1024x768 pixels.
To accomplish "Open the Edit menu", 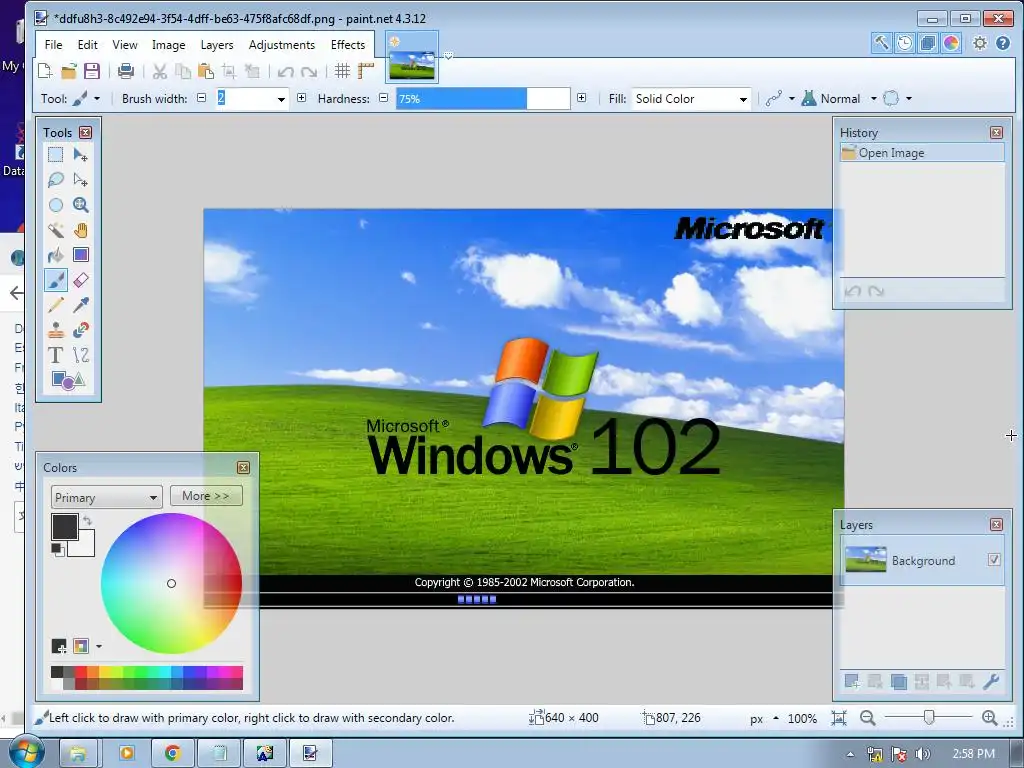I will [x=88, y=44].
